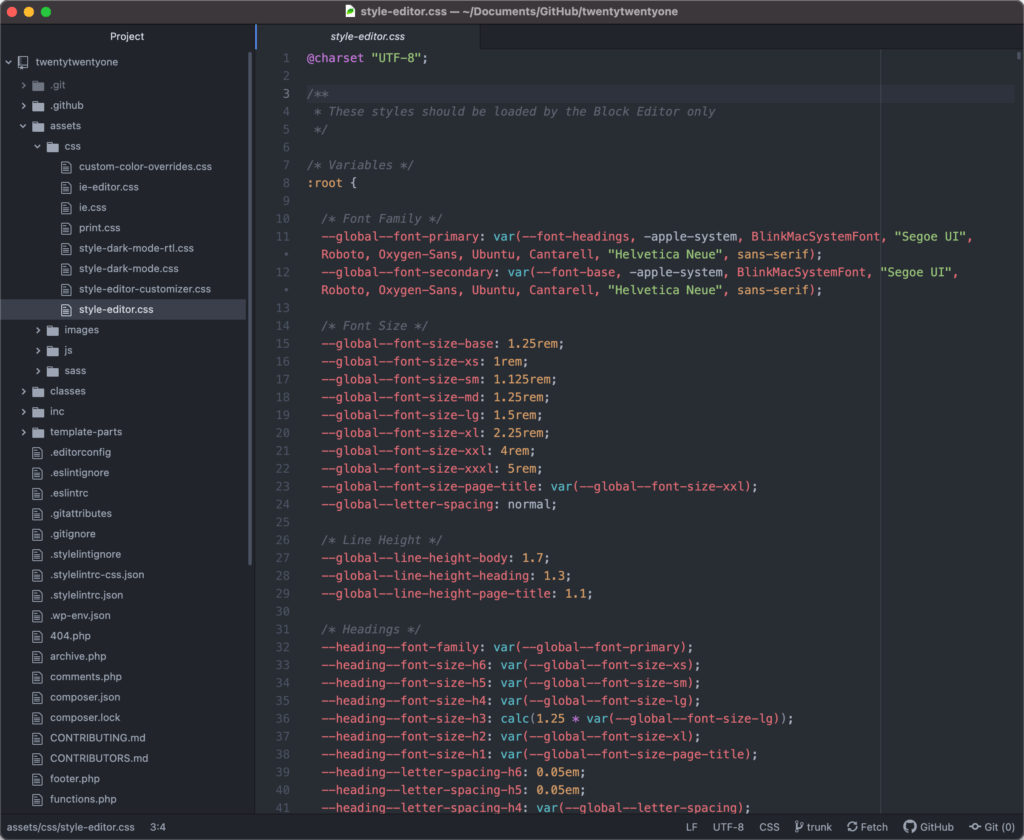Click file icon beside functions.php
The width and height of the screenshot is (1024, 840).
coord(37,800)
